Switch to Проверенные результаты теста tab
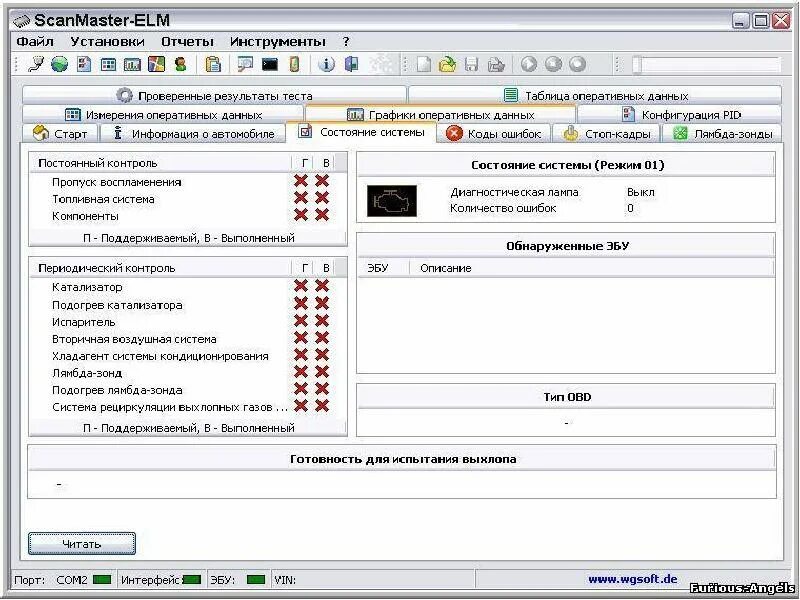Screen dimensions: 800x600 click(214, 95)
